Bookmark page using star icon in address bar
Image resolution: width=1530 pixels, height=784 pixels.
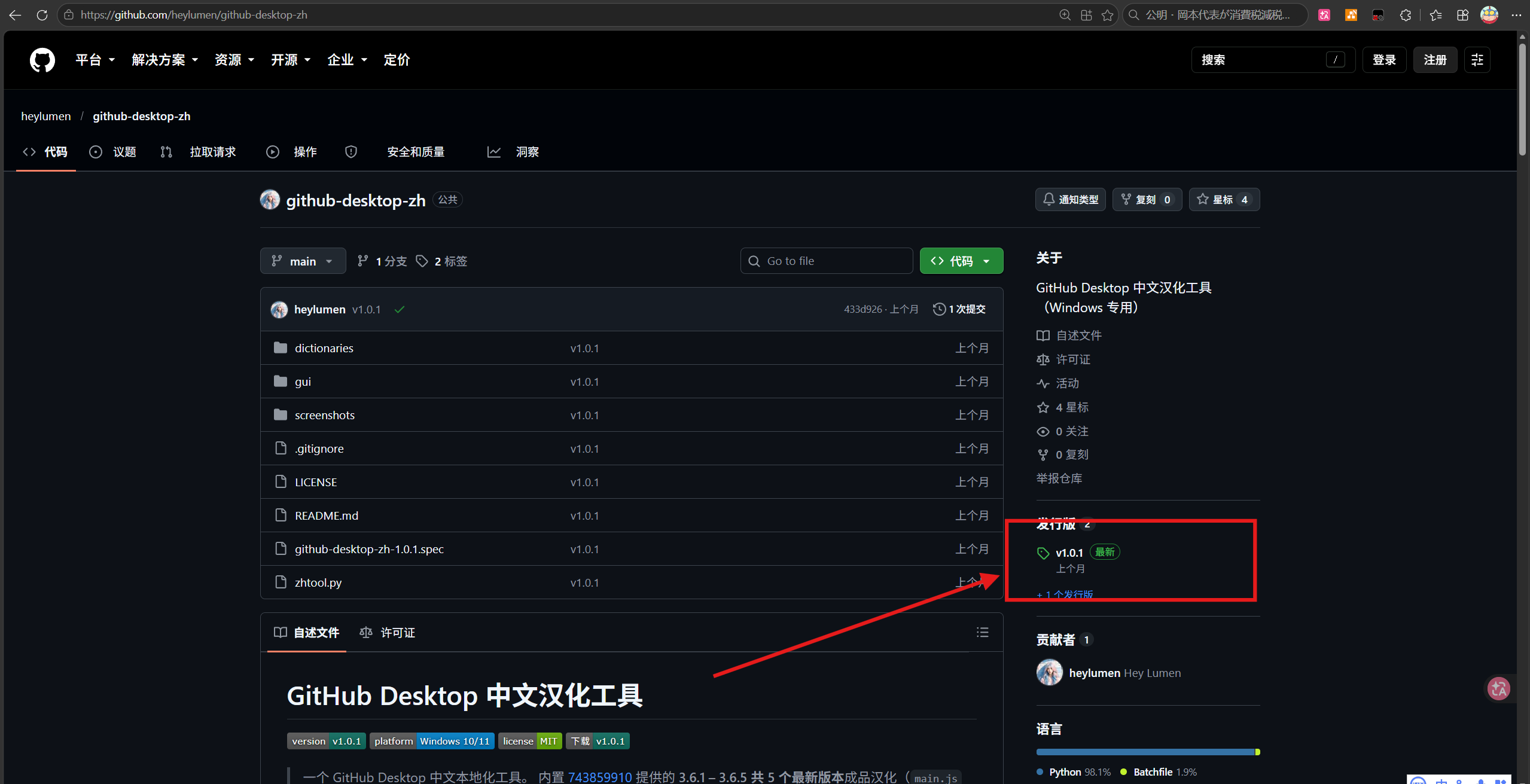tap(1107, 15)
